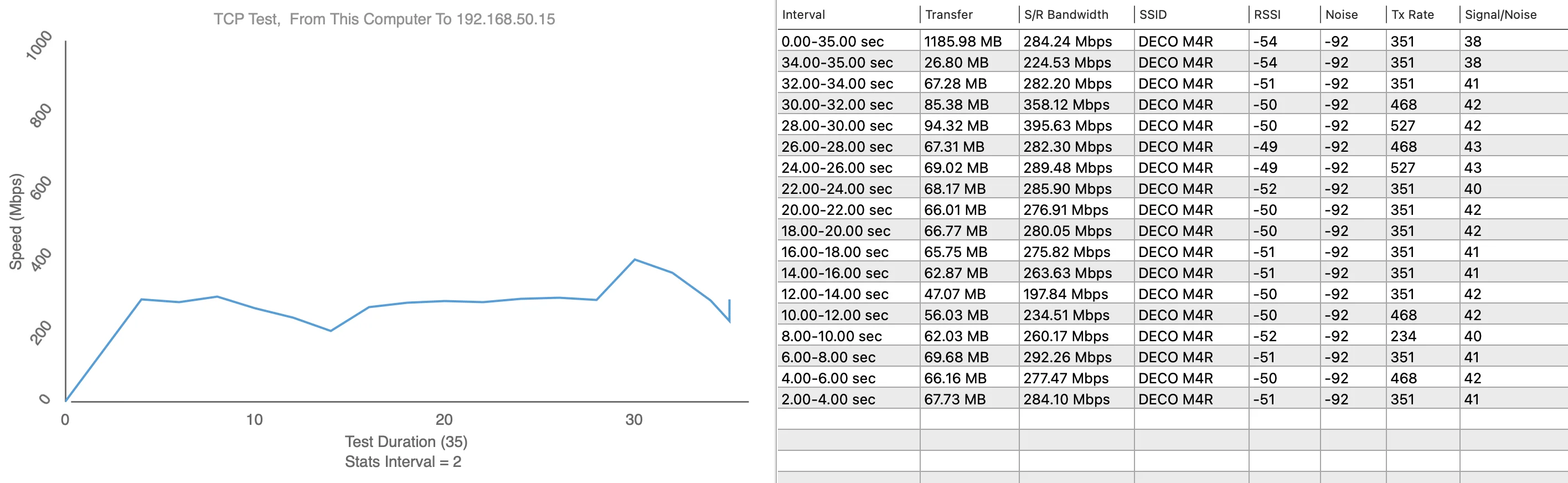The image size is (1568, 483).
Task: Select the 0.00-35.00 sec summary row
Action: [x=832, y=42]
